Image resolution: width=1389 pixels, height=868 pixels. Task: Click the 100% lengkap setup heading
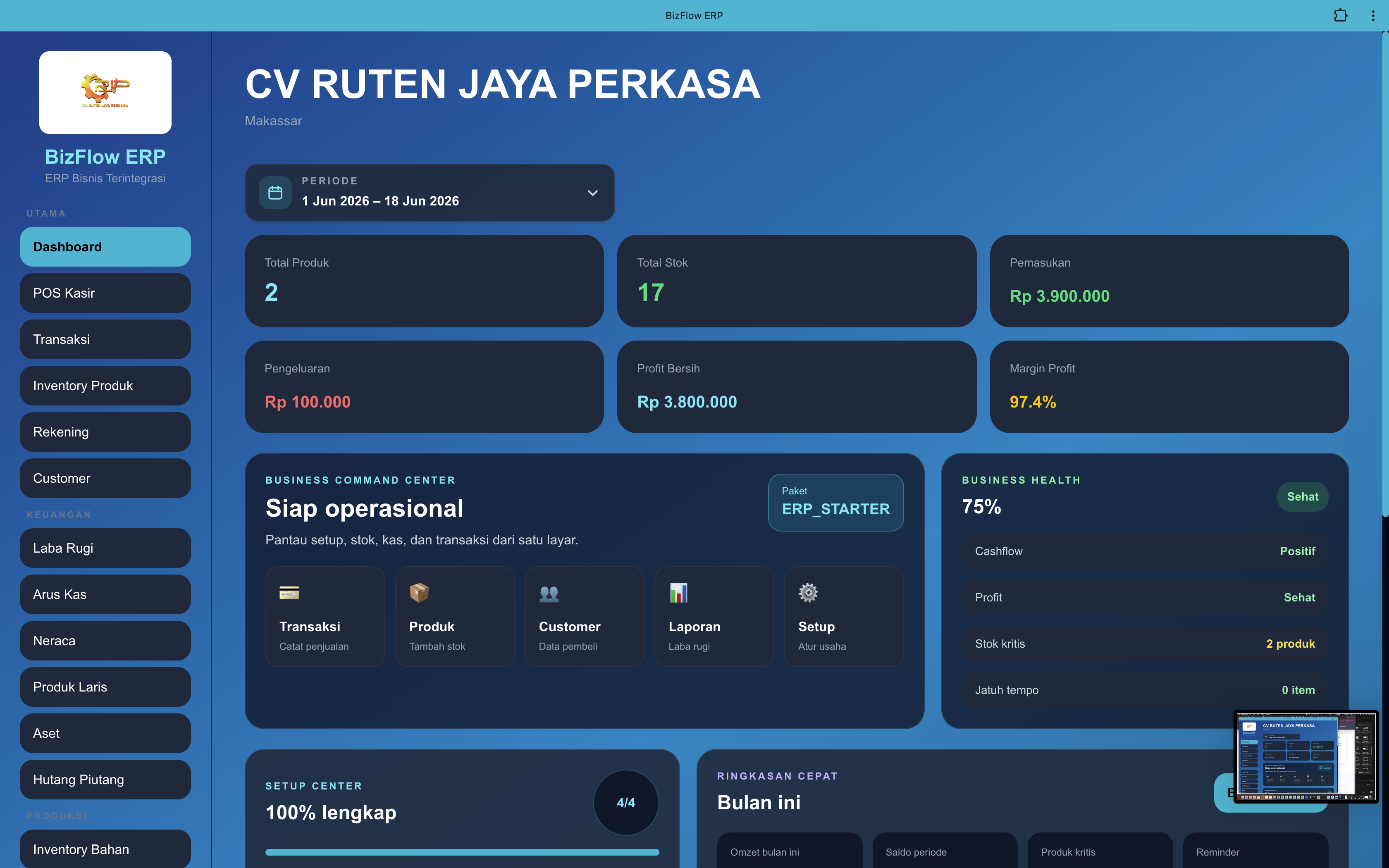click(x=331, y=813)
